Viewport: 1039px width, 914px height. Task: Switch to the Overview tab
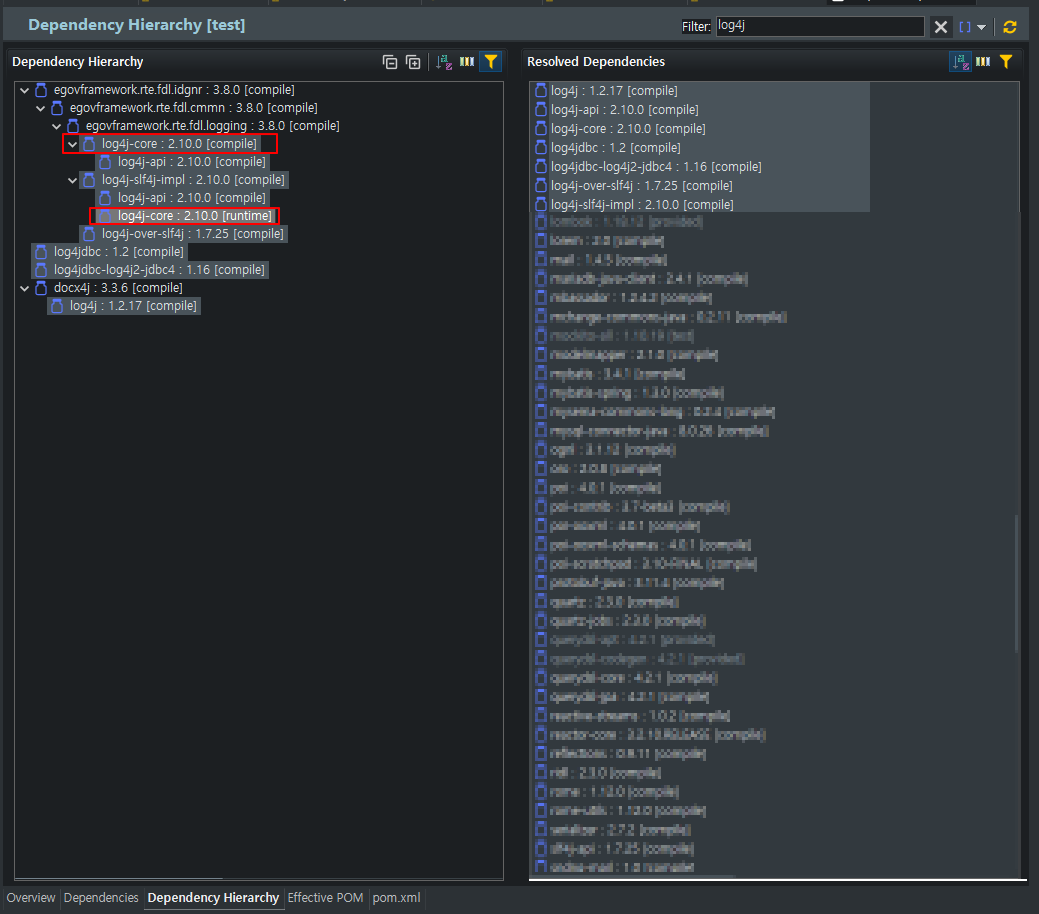[x=30, y=897]
